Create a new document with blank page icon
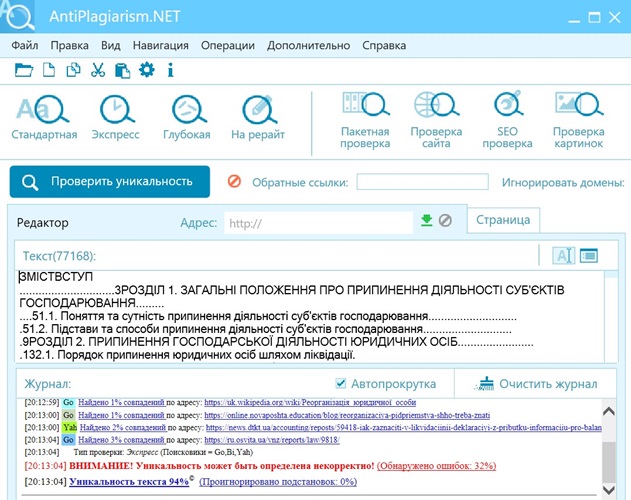The width and height of the screenshot is (631, 500). pos(49,70)
